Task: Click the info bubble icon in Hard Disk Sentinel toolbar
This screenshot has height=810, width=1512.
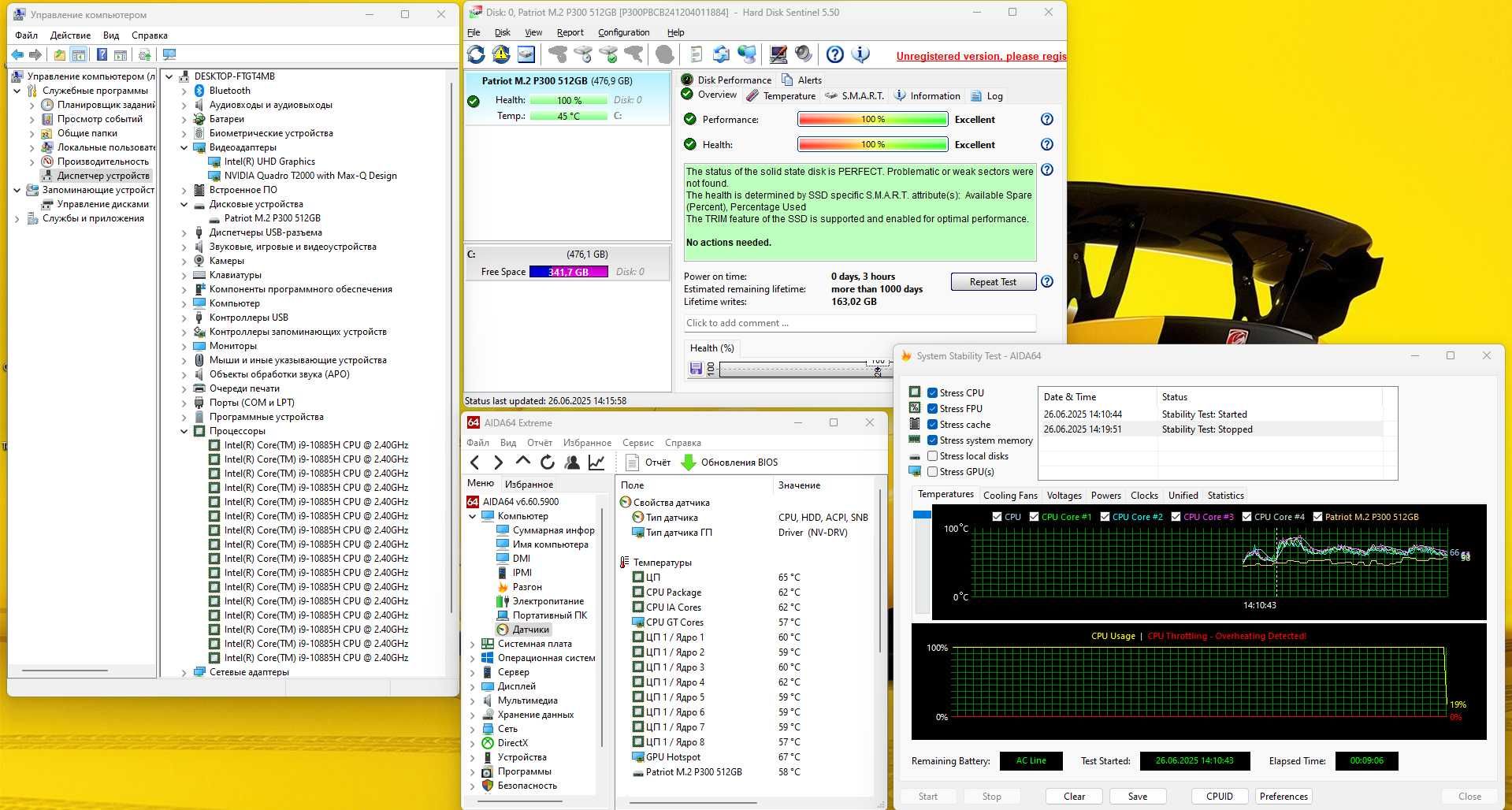Action: (x=860, y=54)
